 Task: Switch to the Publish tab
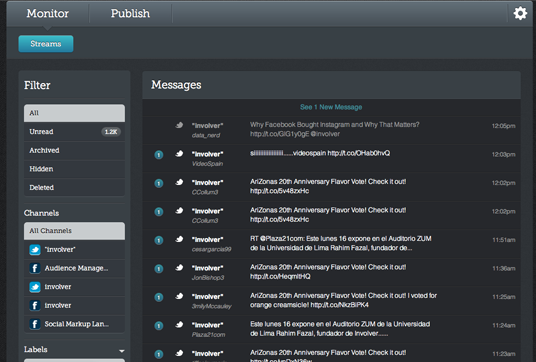point(130,13)
